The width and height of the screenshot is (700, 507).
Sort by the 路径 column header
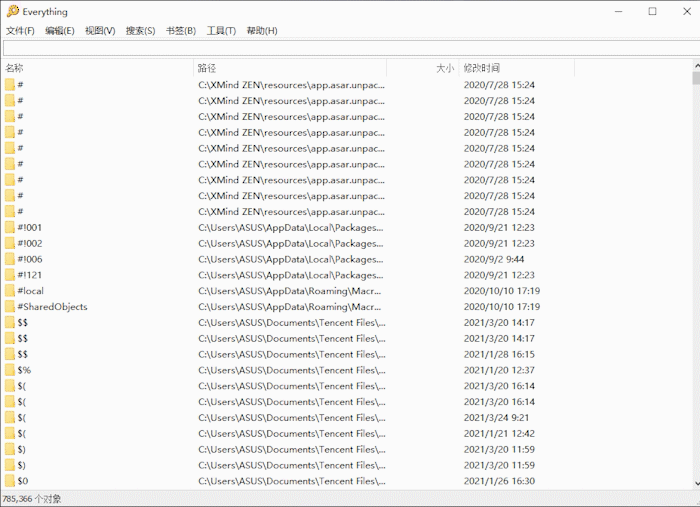290,68
